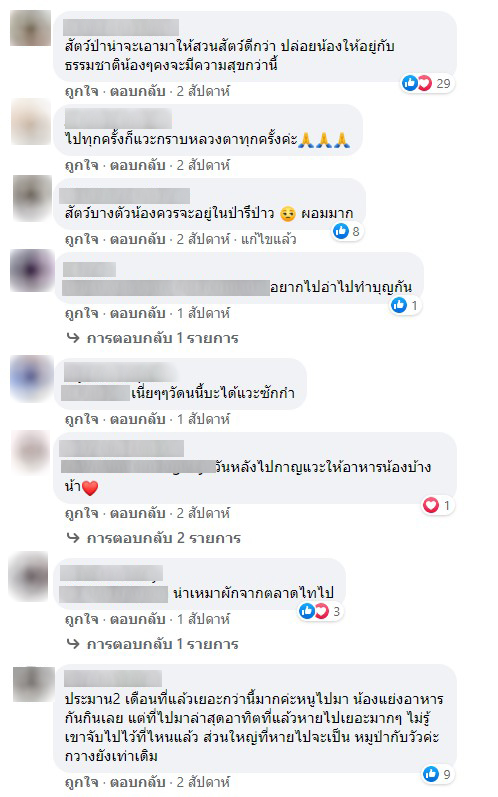Open the first commenter's profile picture
The width and height of the screenshot is (498, 797).
(31, 28)
